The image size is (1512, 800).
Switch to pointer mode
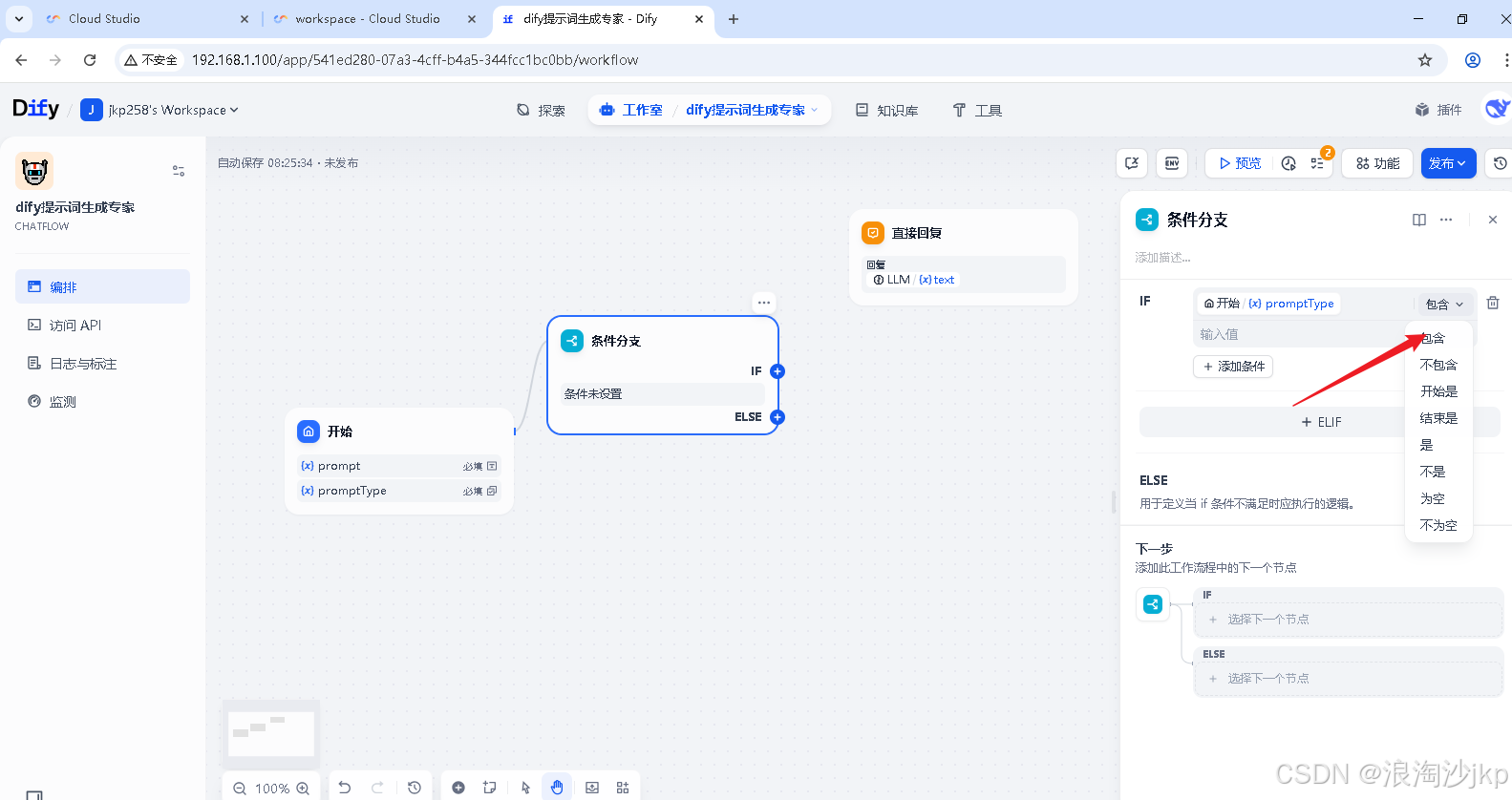(525, 788)
